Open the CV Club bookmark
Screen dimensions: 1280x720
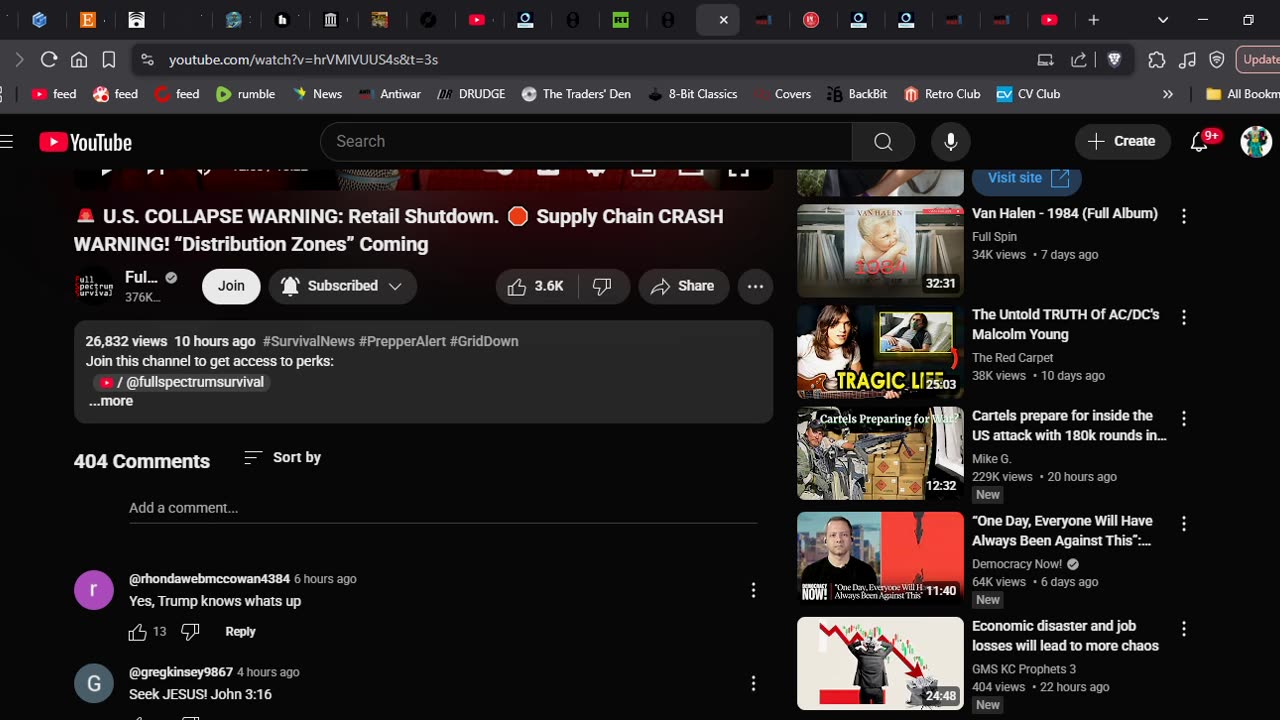(x=1028, y=94)
